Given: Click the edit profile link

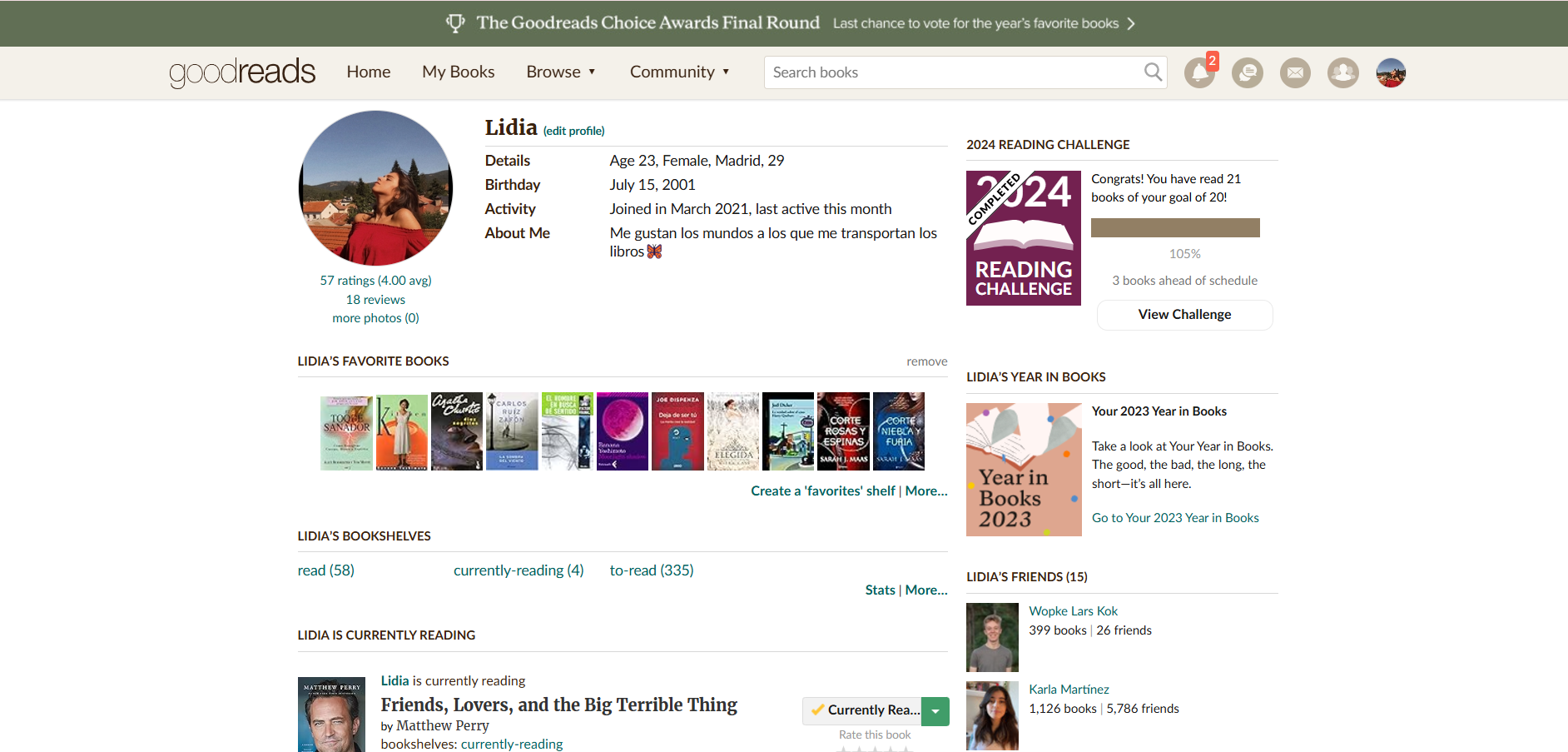Looking at the screenshot, I should [574, 131].
